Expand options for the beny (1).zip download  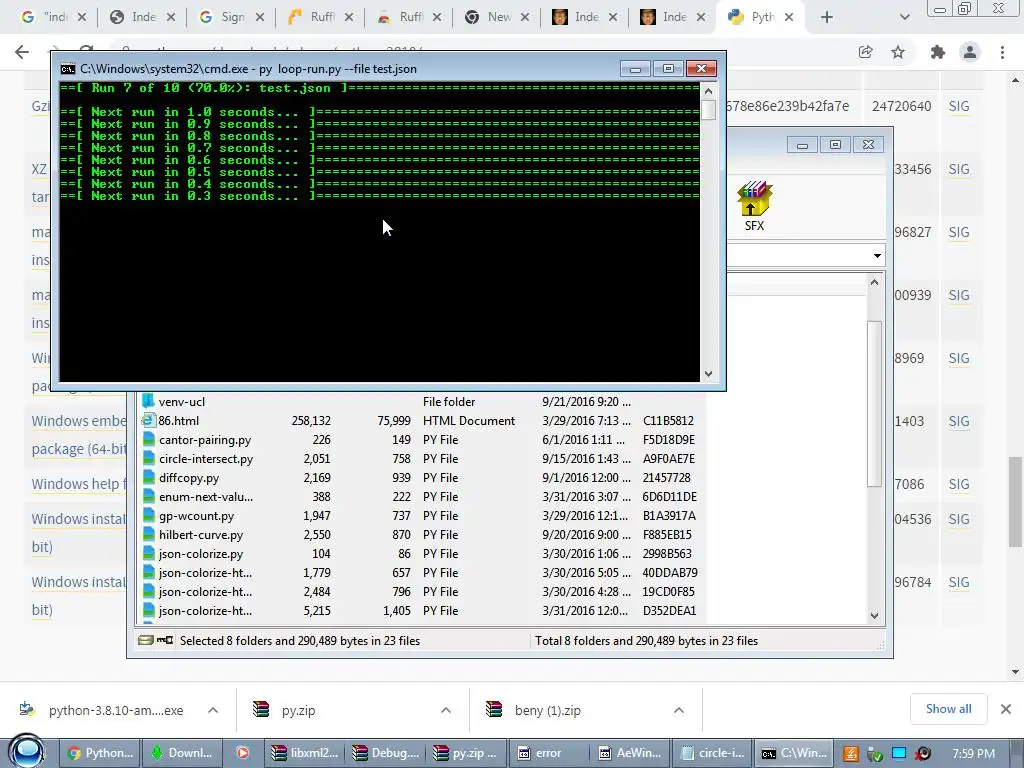point(679,710)
